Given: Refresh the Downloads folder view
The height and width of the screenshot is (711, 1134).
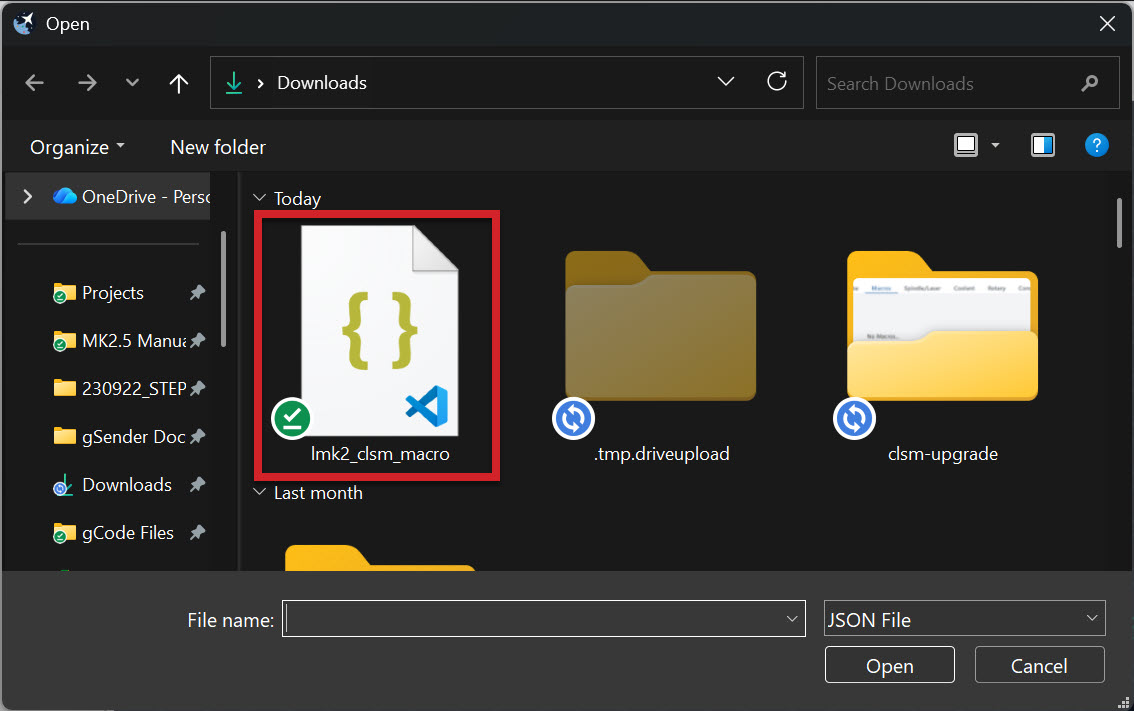Looking at the screenshot, I should pos(777,82).
